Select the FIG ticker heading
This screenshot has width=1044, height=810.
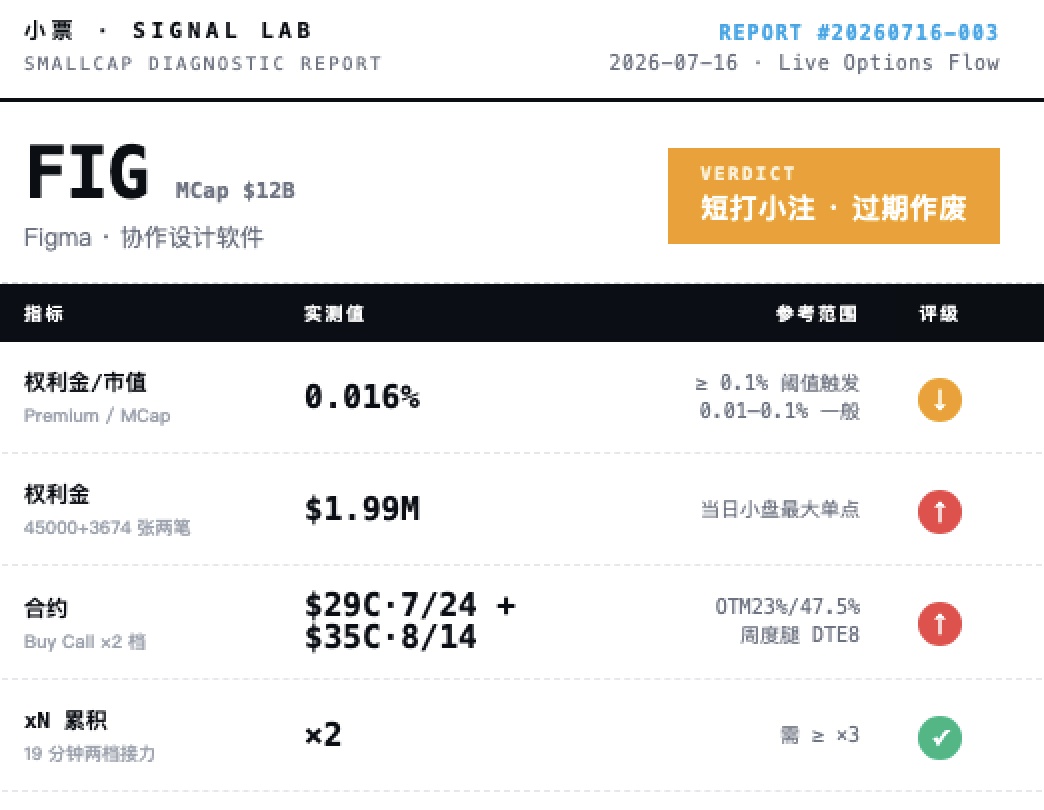pyautogui.click(x=87, y=172)
